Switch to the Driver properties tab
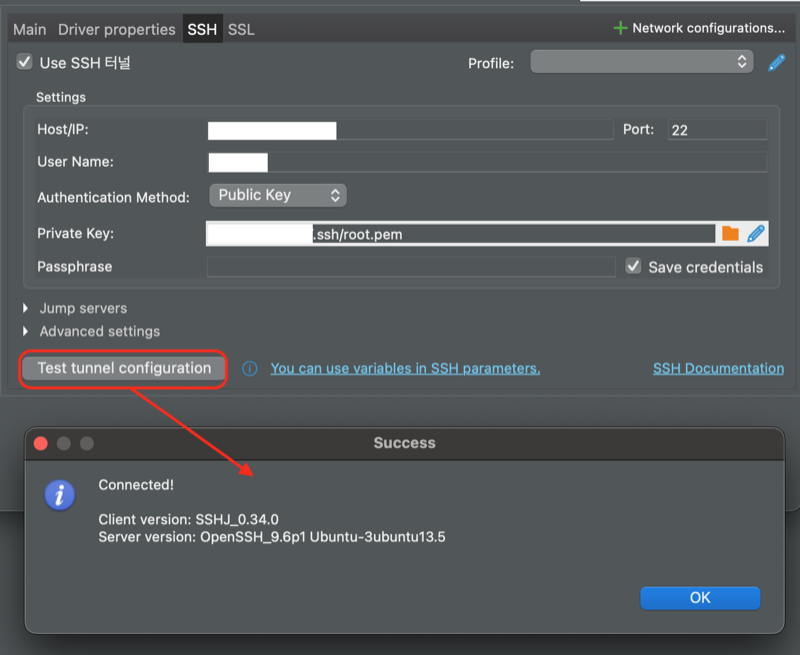The image size is (800, 655). [117, 30]
